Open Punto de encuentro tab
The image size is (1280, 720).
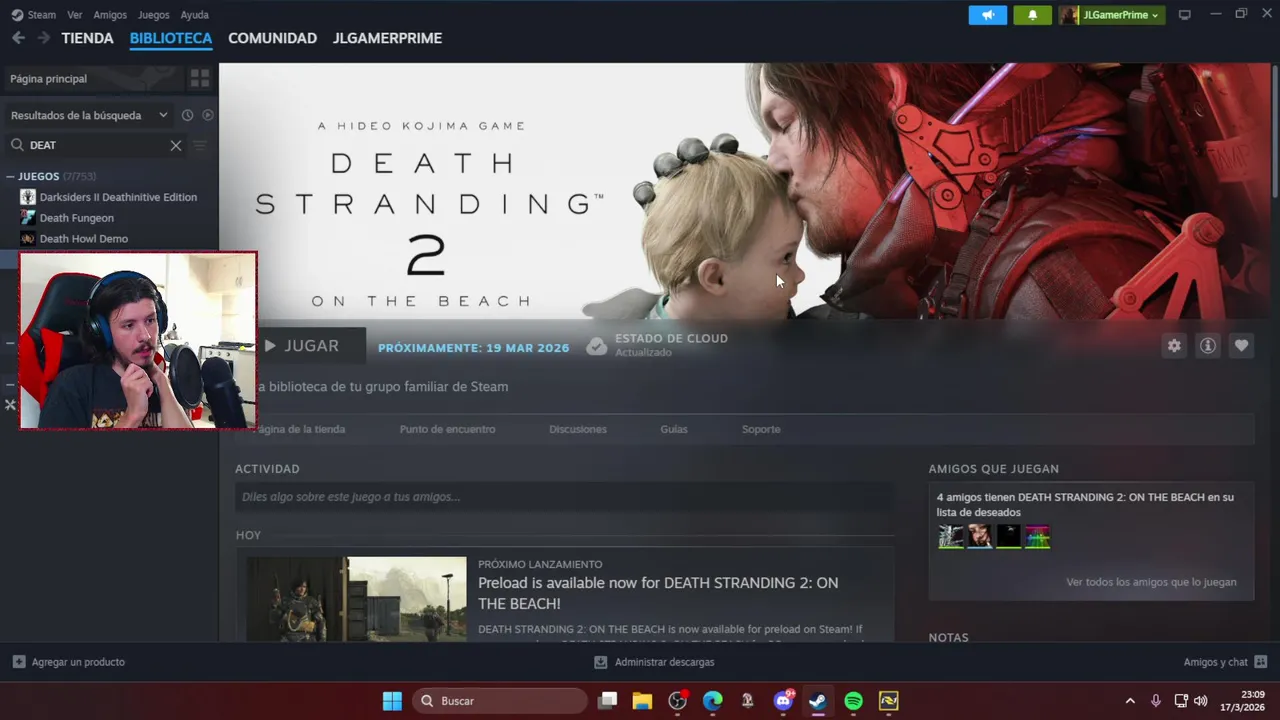tap(447, 429)
